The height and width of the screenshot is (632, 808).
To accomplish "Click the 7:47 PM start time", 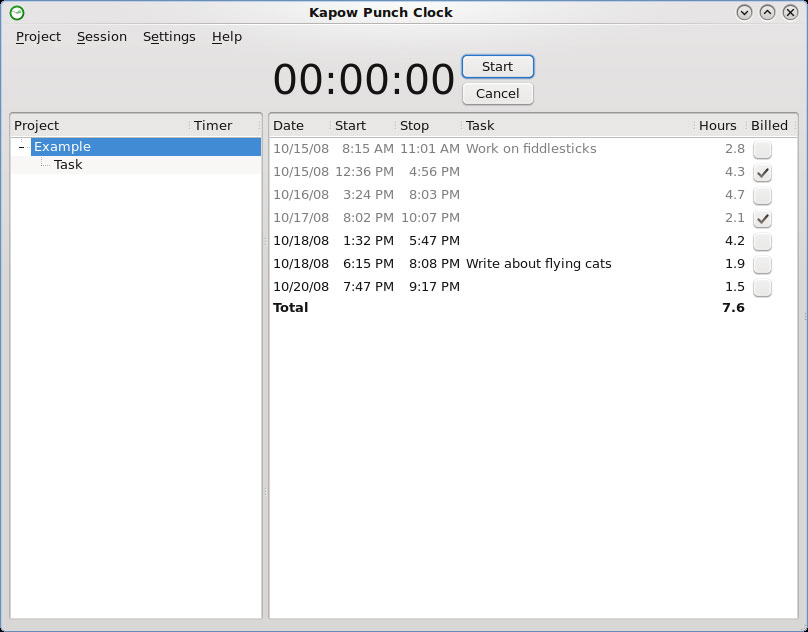I will point(368,286).
